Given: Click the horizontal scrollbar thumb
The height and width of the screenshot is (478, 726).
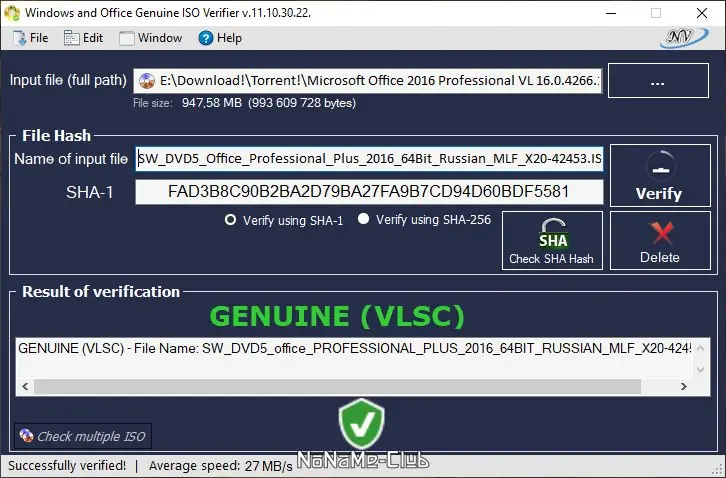Looking at the screenshot, I should coord(338,386).
